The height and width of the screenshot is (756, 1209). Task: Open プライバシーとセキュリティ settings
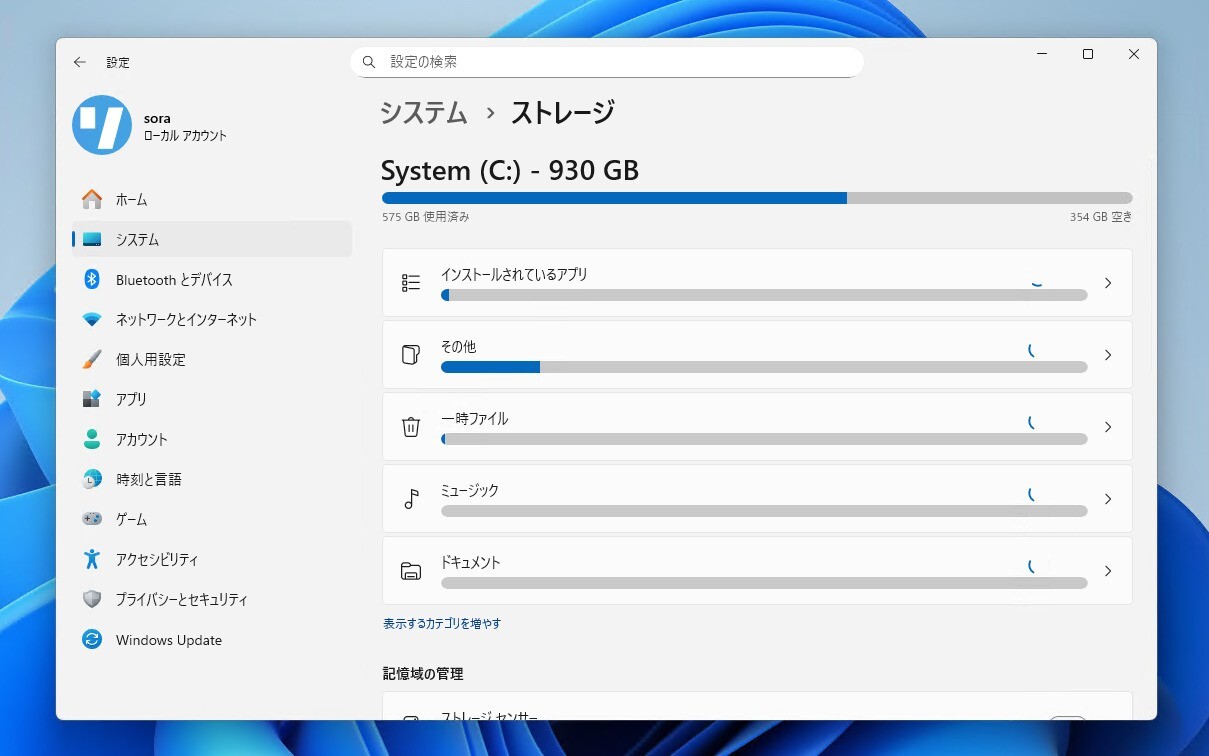pos(181,600)
